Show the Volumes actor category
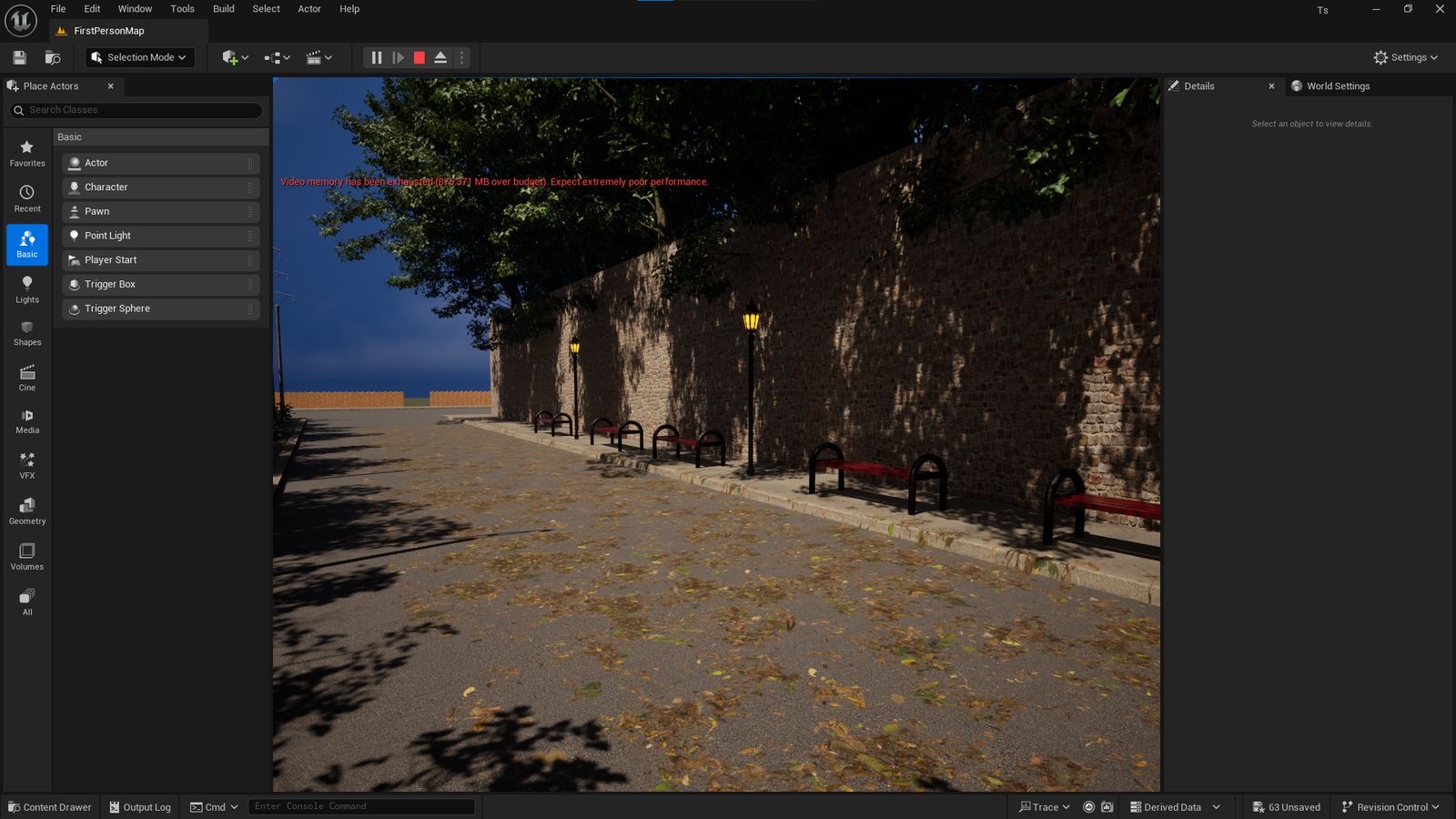Image resolution: width=1456 pixels, height=819 pixels. click(27, 557)
